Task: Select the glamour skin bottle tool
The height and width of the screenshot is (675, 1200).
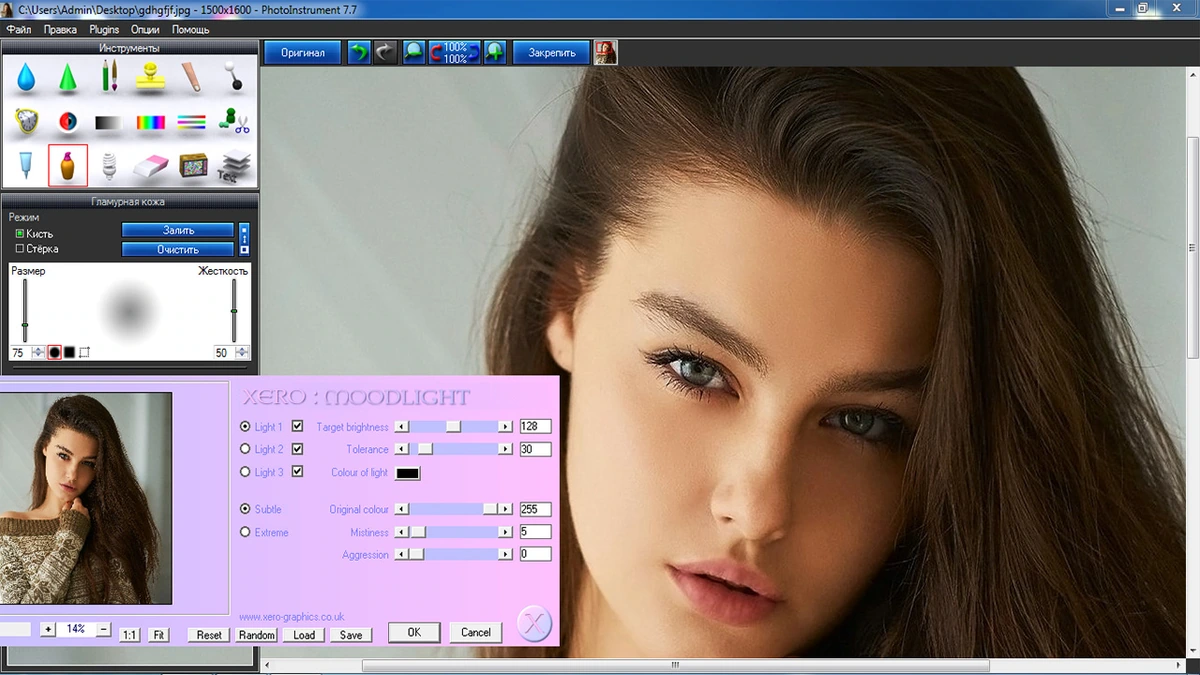Action: (x=68, y=165)
